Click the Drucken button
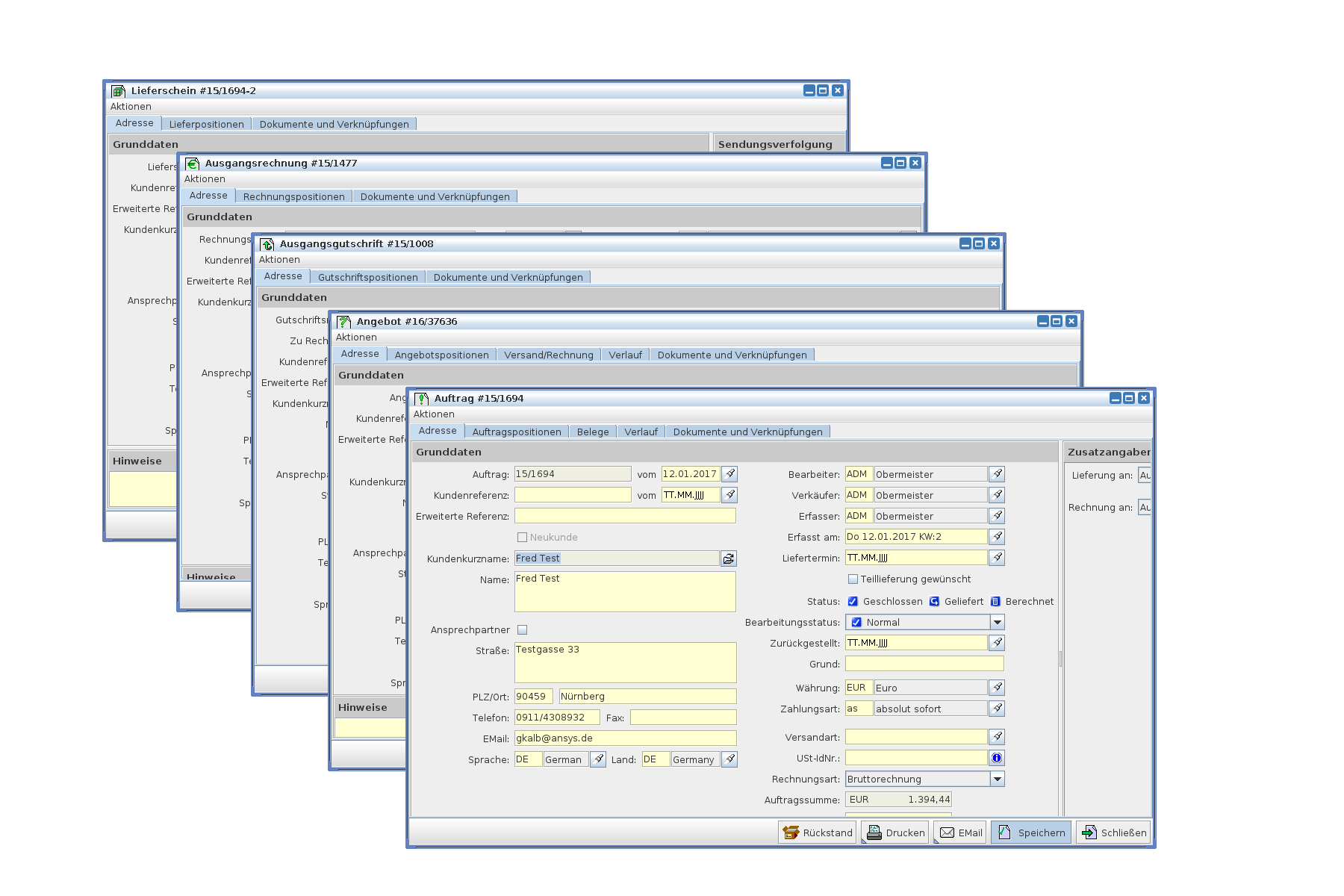 point(895,833)
